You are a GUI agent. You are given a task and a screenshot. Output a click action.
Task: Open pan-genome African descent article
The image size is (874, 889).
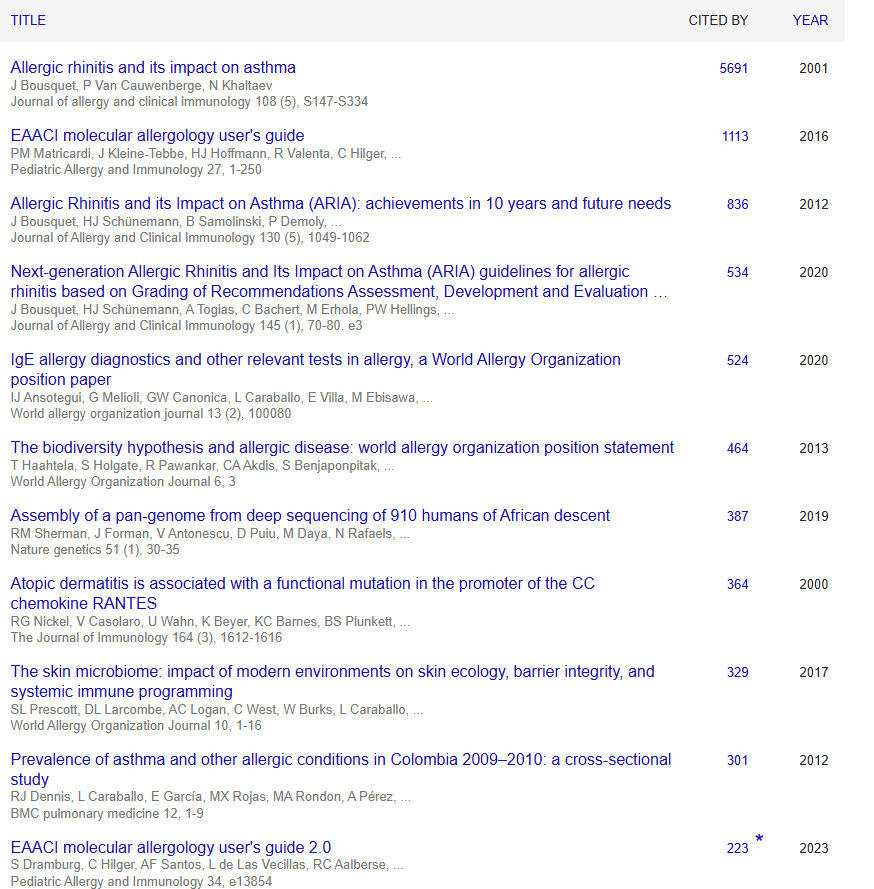coord(310,515)
